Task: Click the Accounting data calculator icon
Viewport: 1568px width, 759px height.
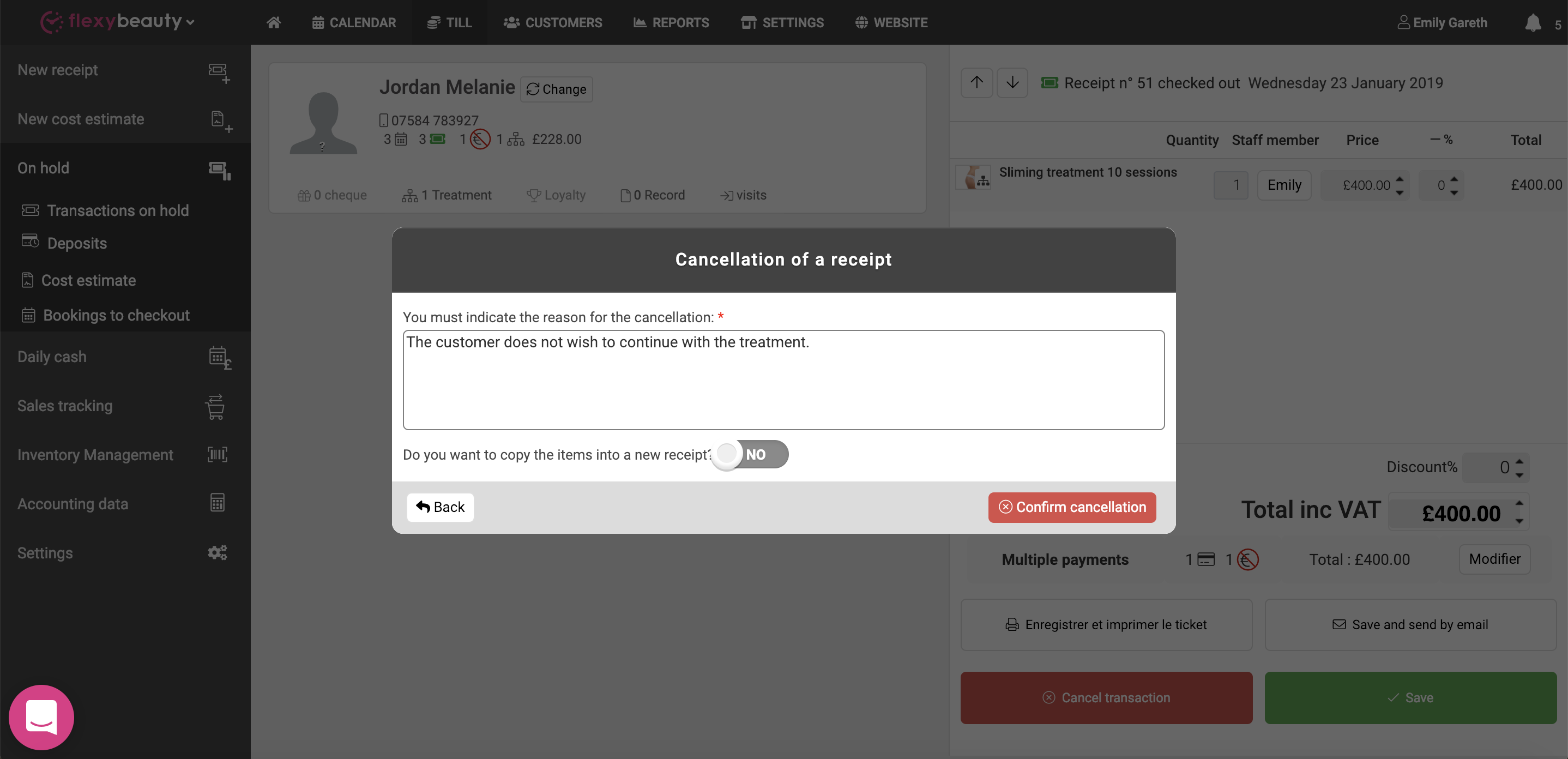Action: [218, 503]
